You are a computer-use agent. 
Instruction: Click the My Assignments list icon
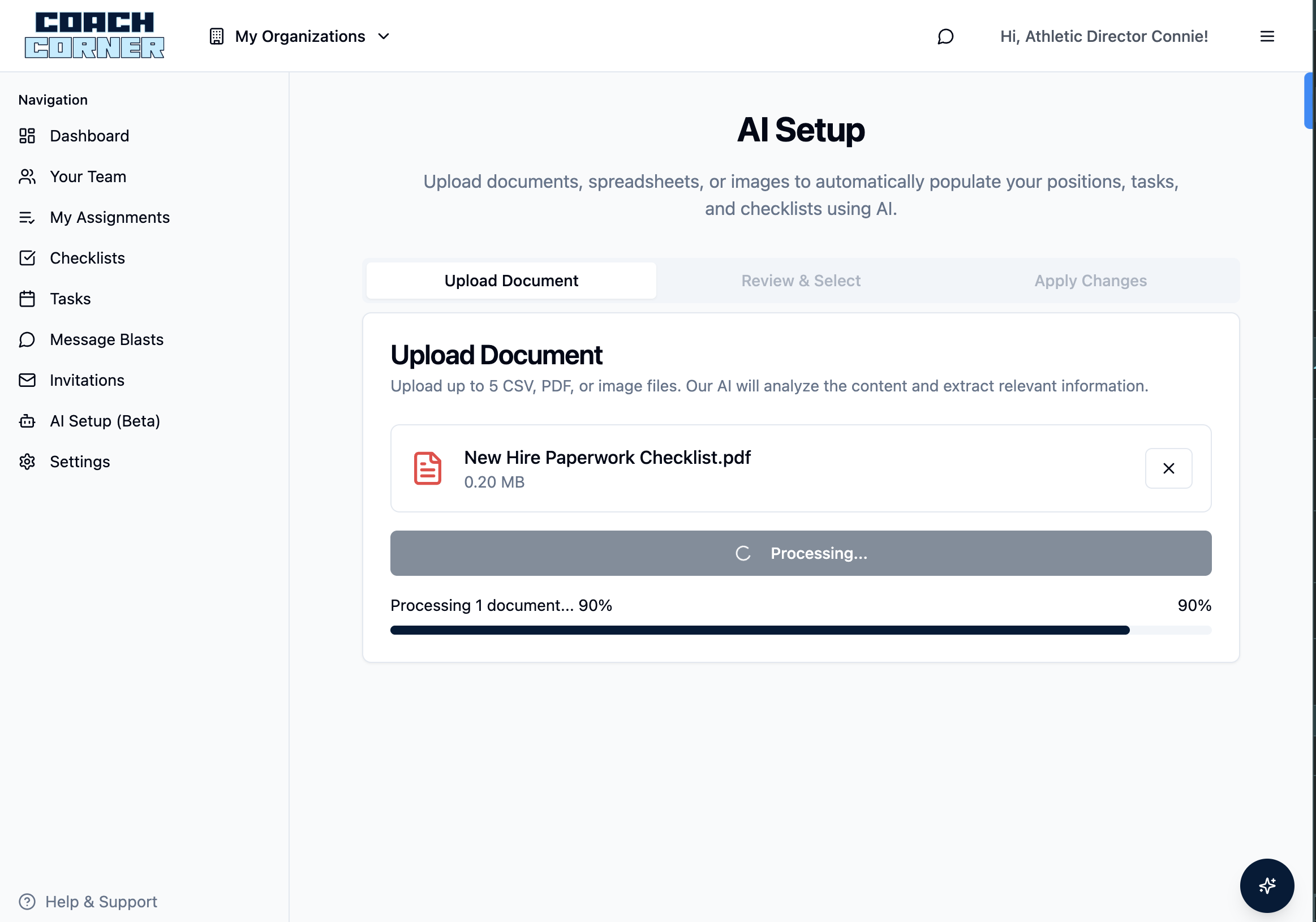tap(27, 217)
